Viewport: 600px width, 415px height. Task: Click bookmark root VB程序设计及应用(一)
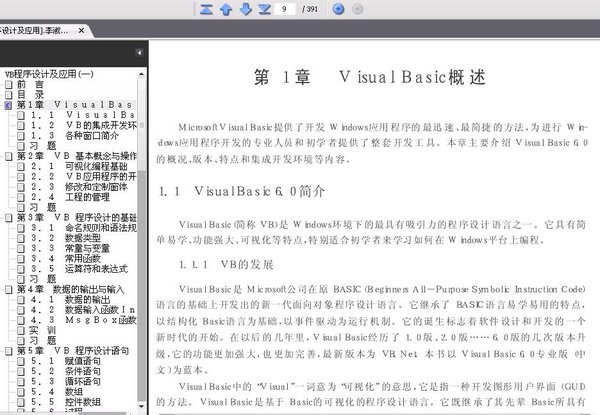pyautogui.click(x=49, y=74)
